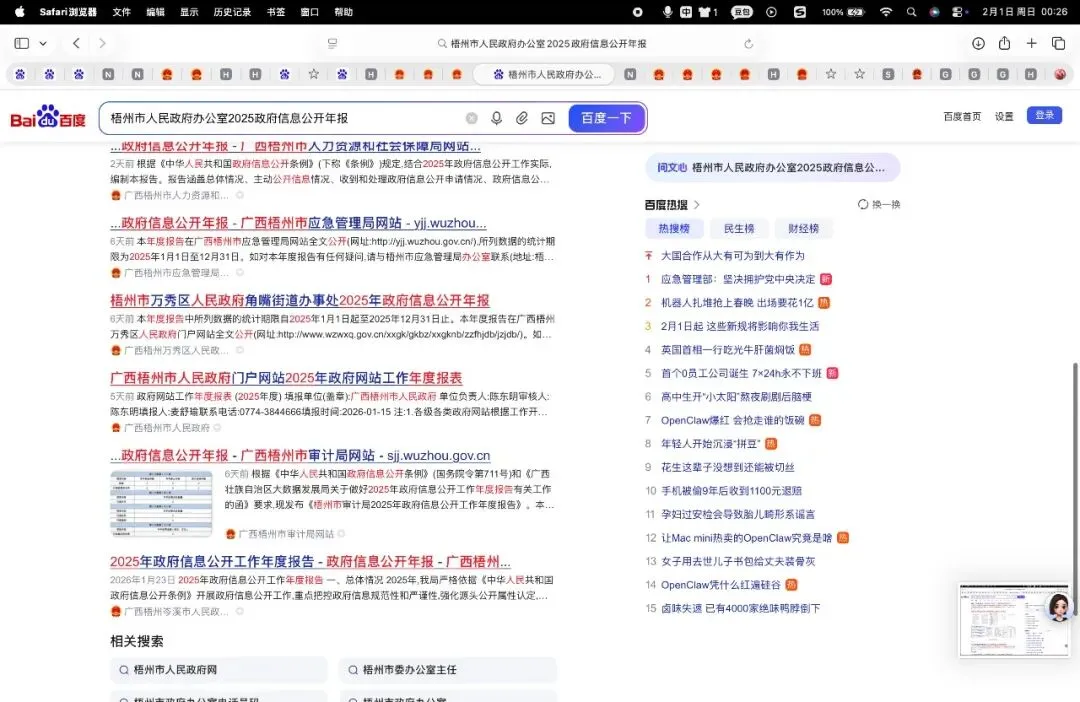Click the 豆包 menu bar icon

(742, 12)
